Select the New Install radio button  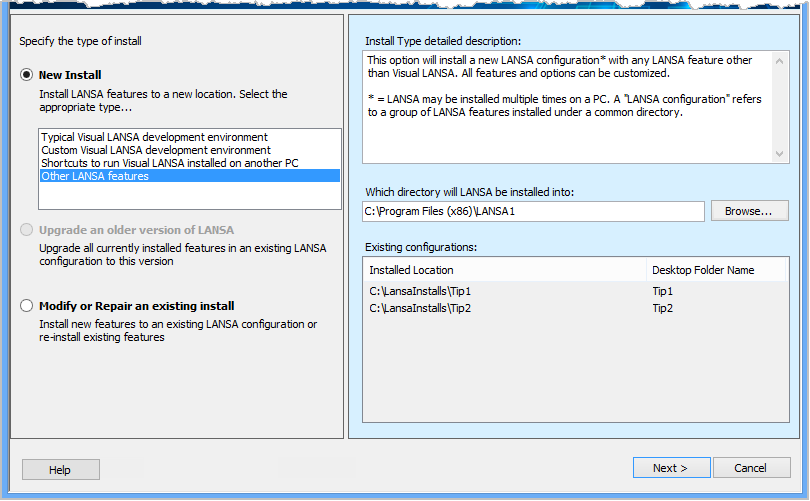click(x=27, y=75)
